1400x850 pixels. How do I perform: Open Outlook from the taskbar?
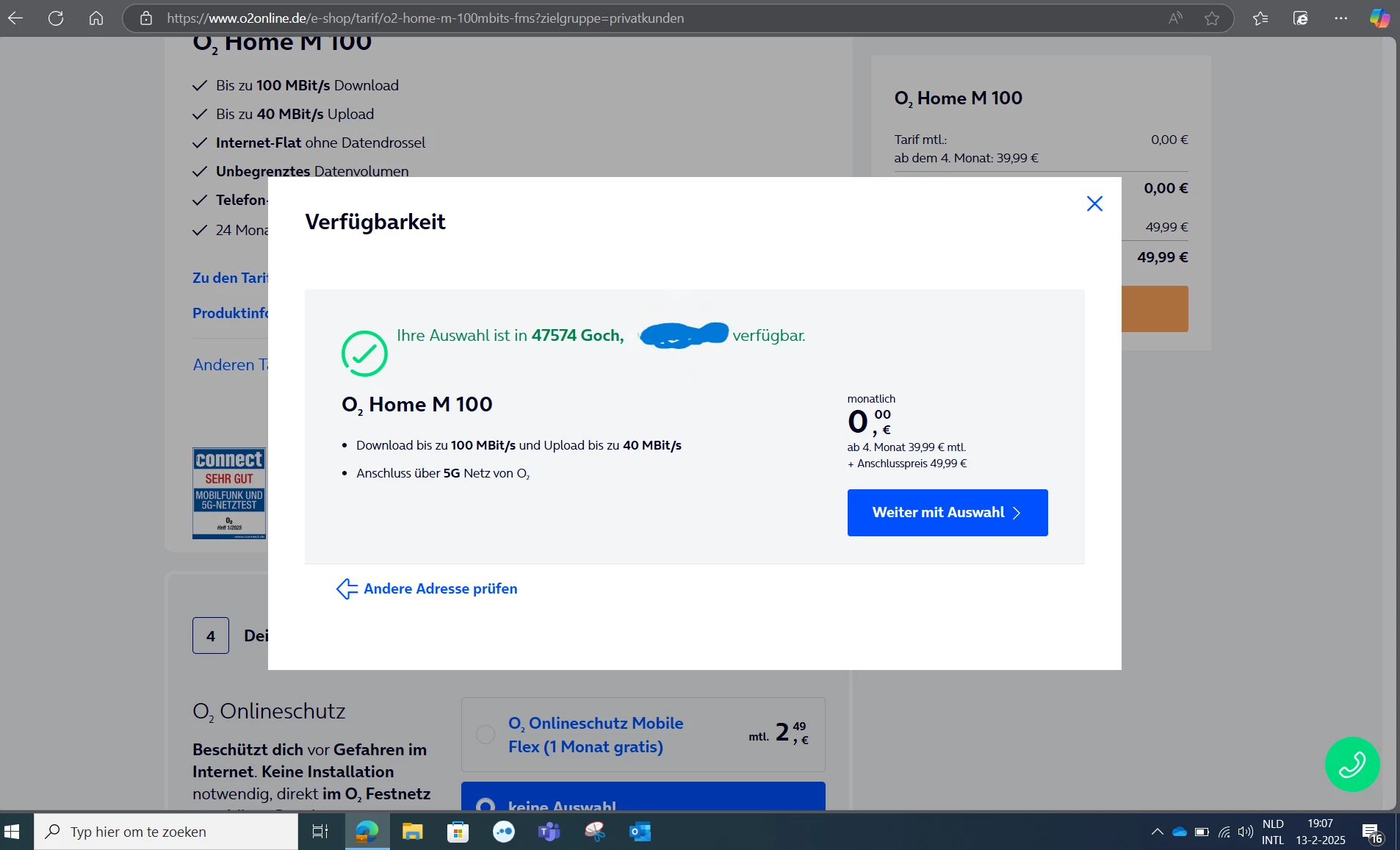[x=641, y=832]
